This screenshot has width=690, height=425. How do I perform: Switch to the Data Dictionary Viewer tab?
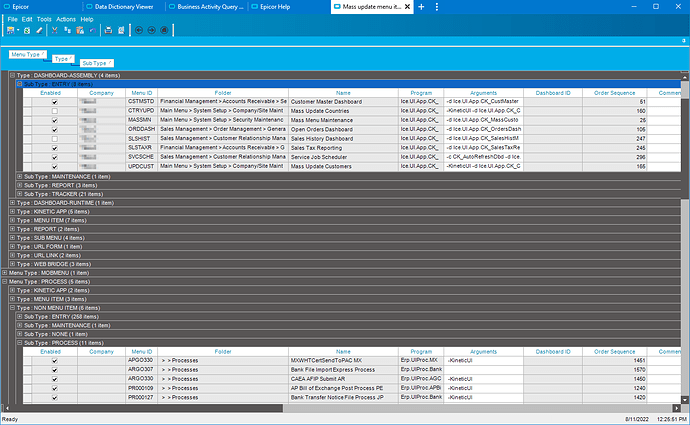[x=124, y=7]
